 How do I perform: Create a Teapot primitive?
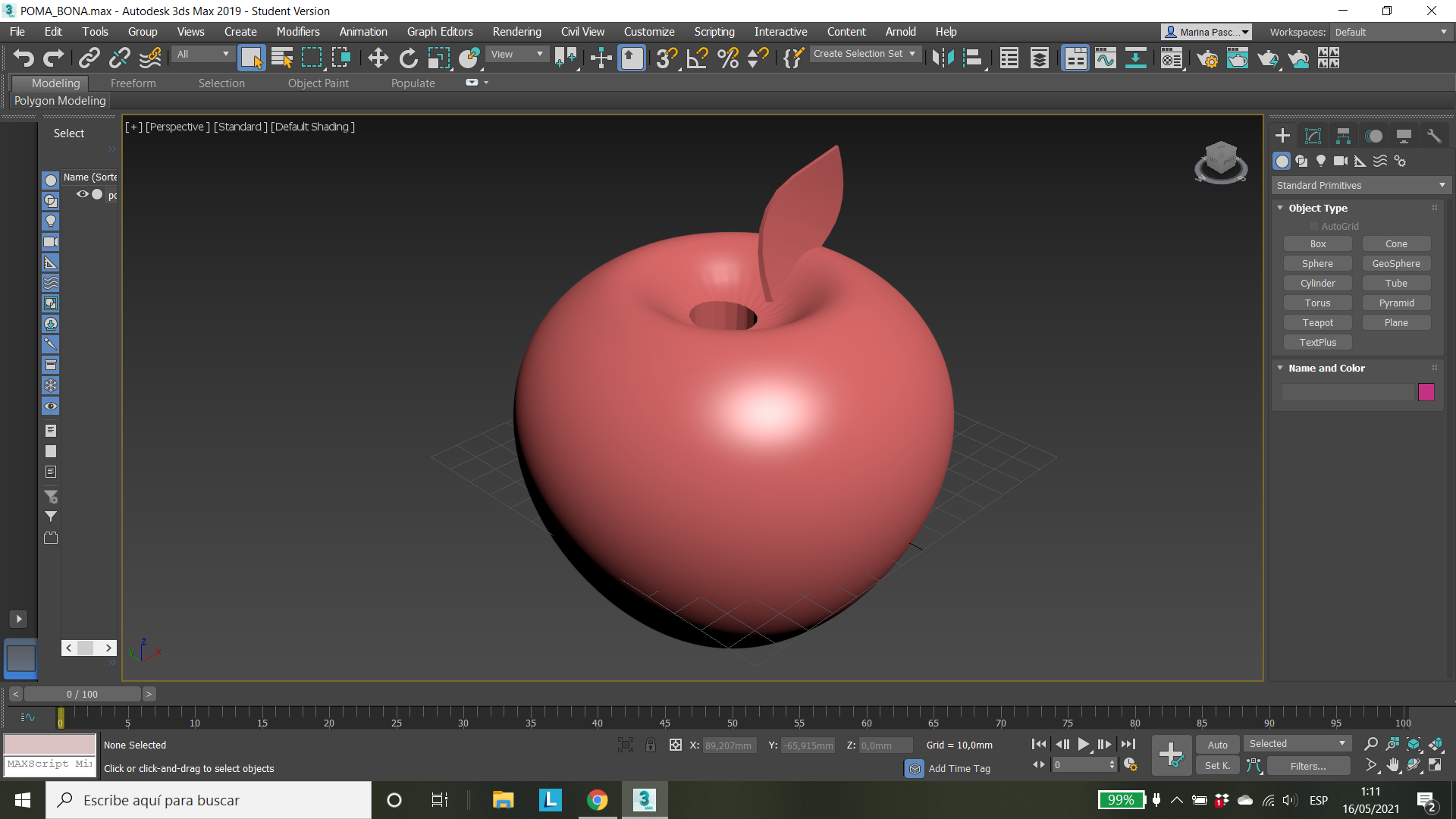tap(1318, 322)
